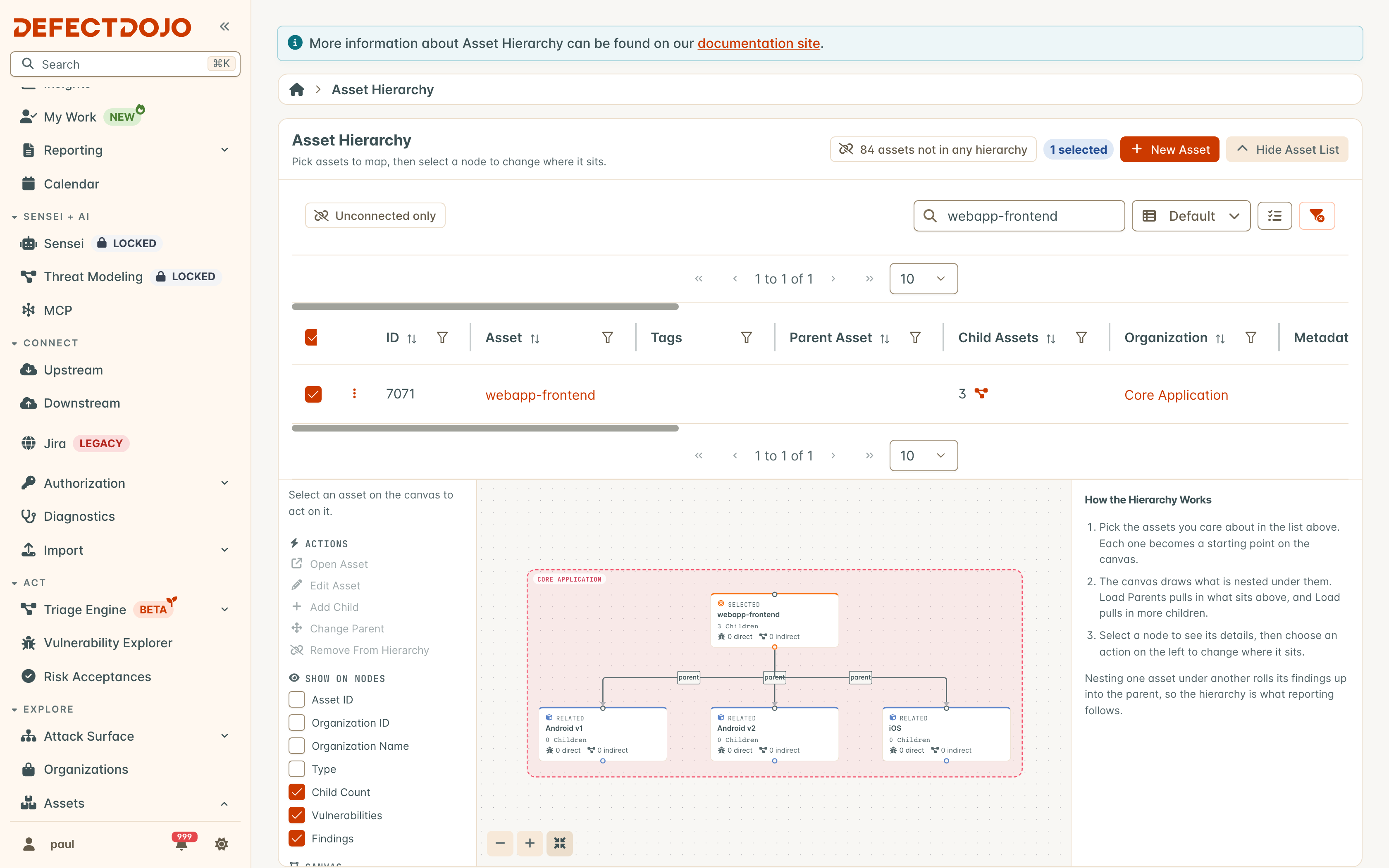Enable Organization Name on nodes

(x=297, y=746)
